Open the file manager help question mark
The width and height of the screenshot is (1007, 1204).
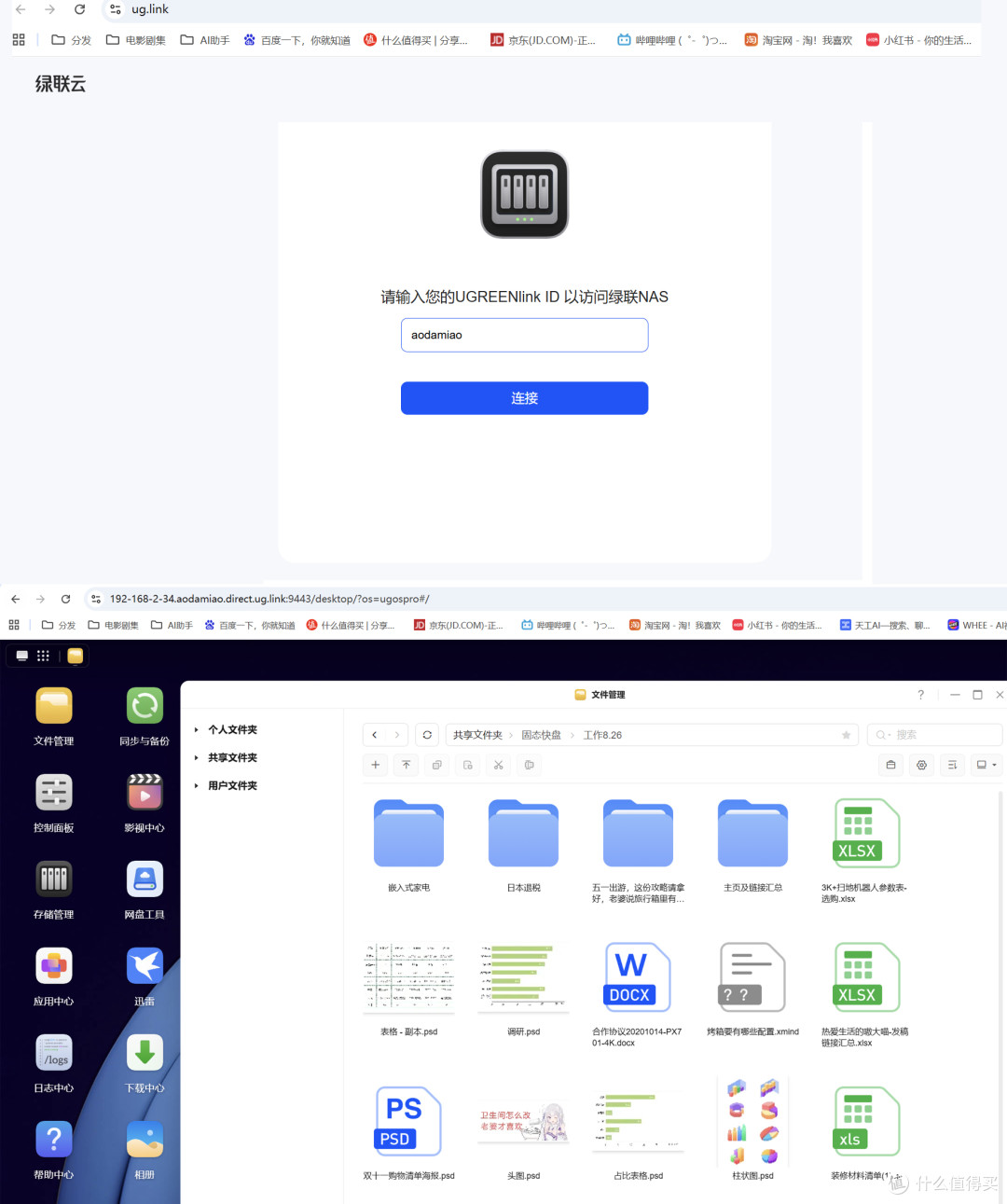[921, 695]
